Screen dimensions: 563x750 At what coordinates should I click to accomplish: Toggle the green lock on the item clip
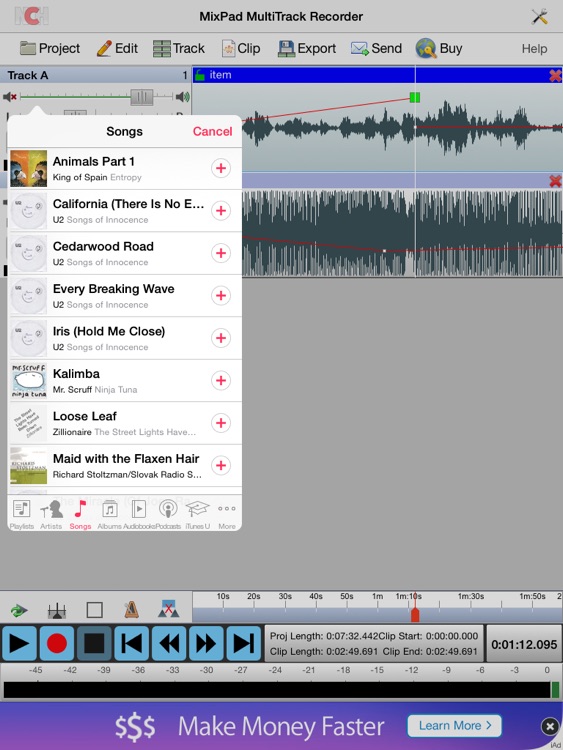(x=199, y=75)
